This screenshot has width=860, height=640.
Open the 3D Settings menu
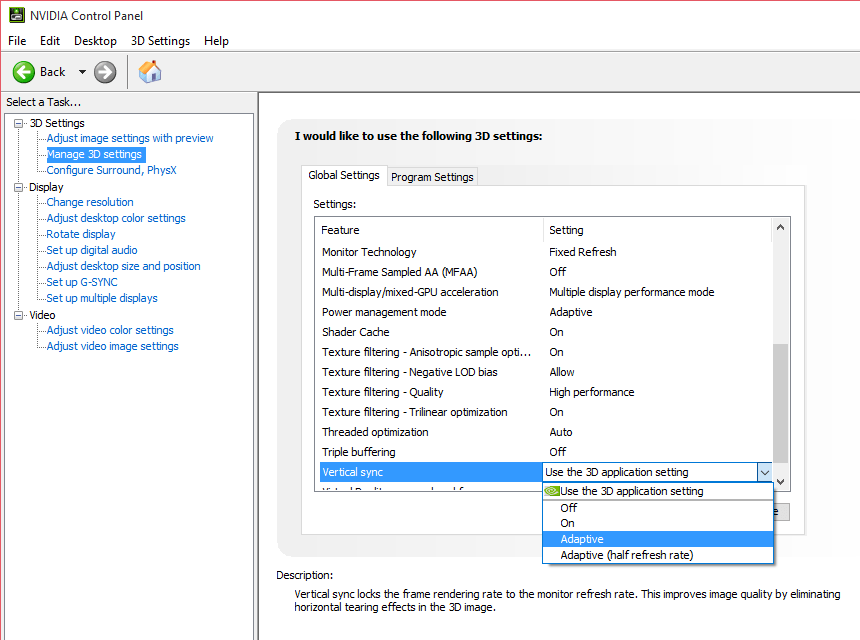click(160, 41)
